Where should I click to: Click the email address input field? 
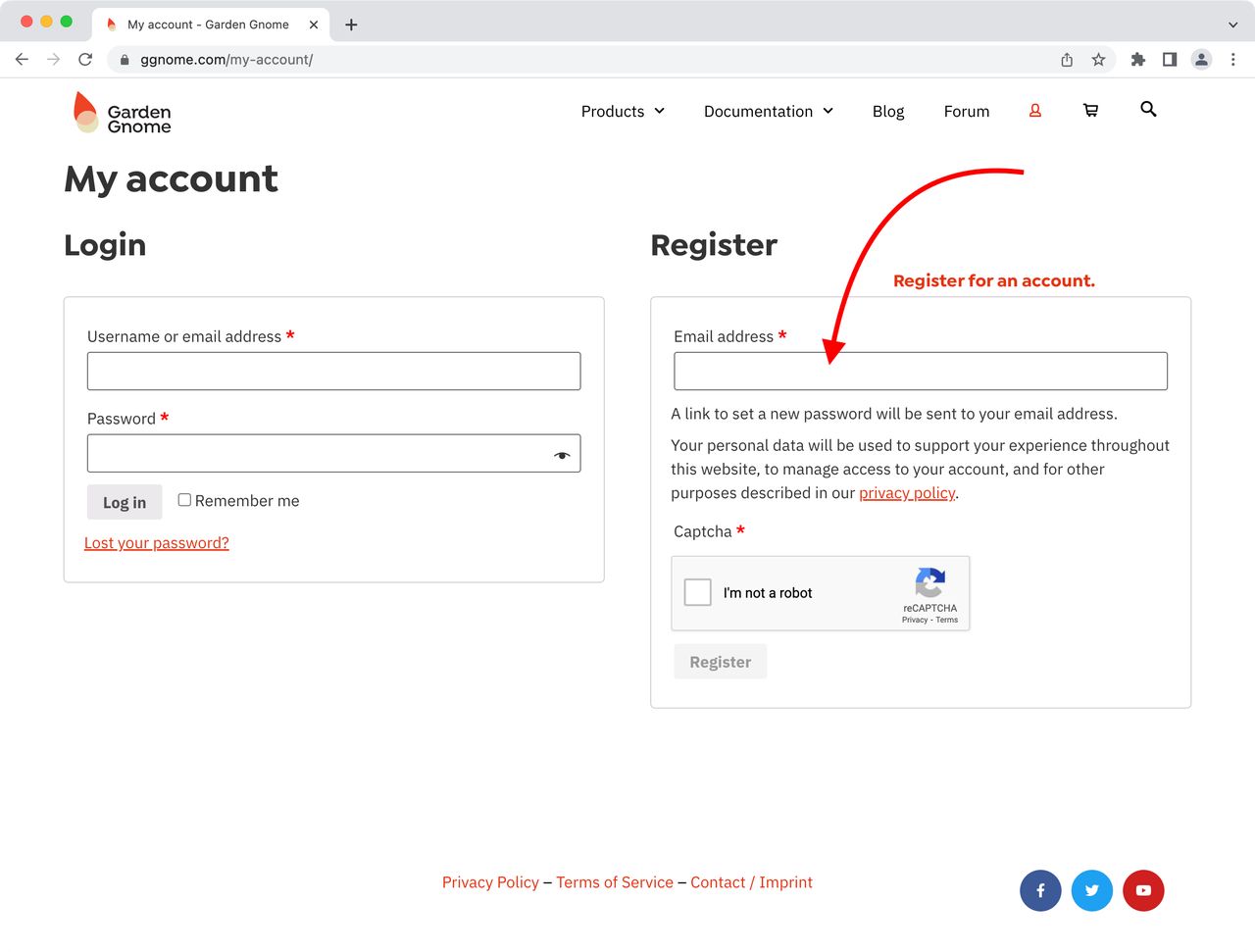tap(920, 371)
